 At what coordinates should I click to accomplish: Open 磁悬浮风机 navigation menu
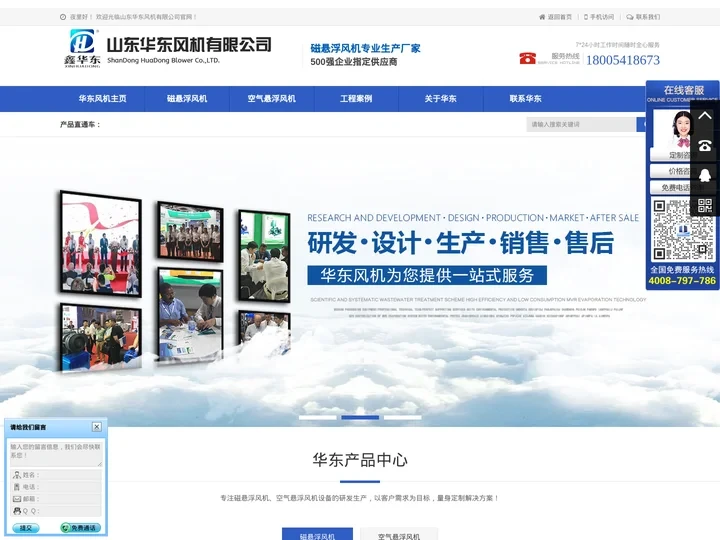tap(187, 99)
